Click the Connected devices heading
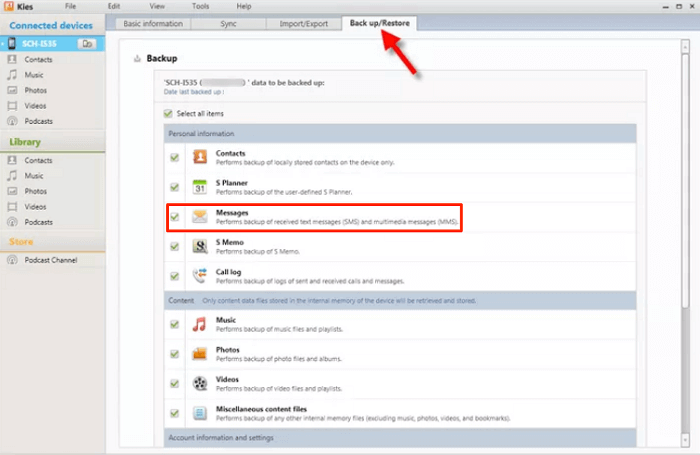700x455 pixels. pos(51,25)
